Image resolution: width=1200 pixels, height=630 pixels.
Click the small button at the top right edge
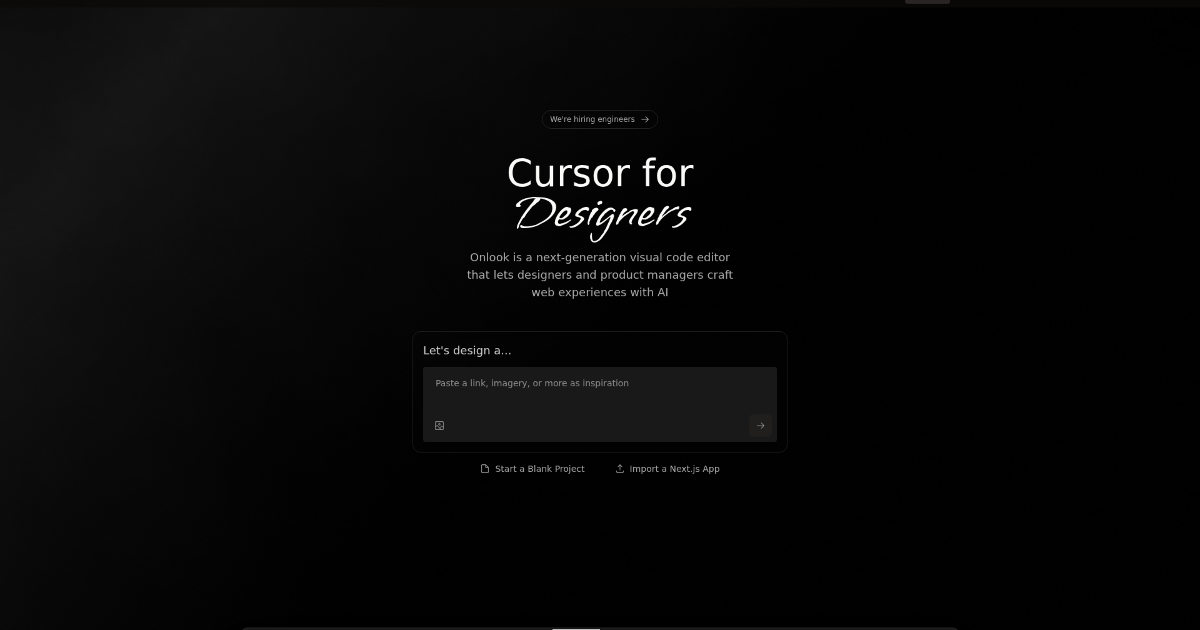[926, 2]
